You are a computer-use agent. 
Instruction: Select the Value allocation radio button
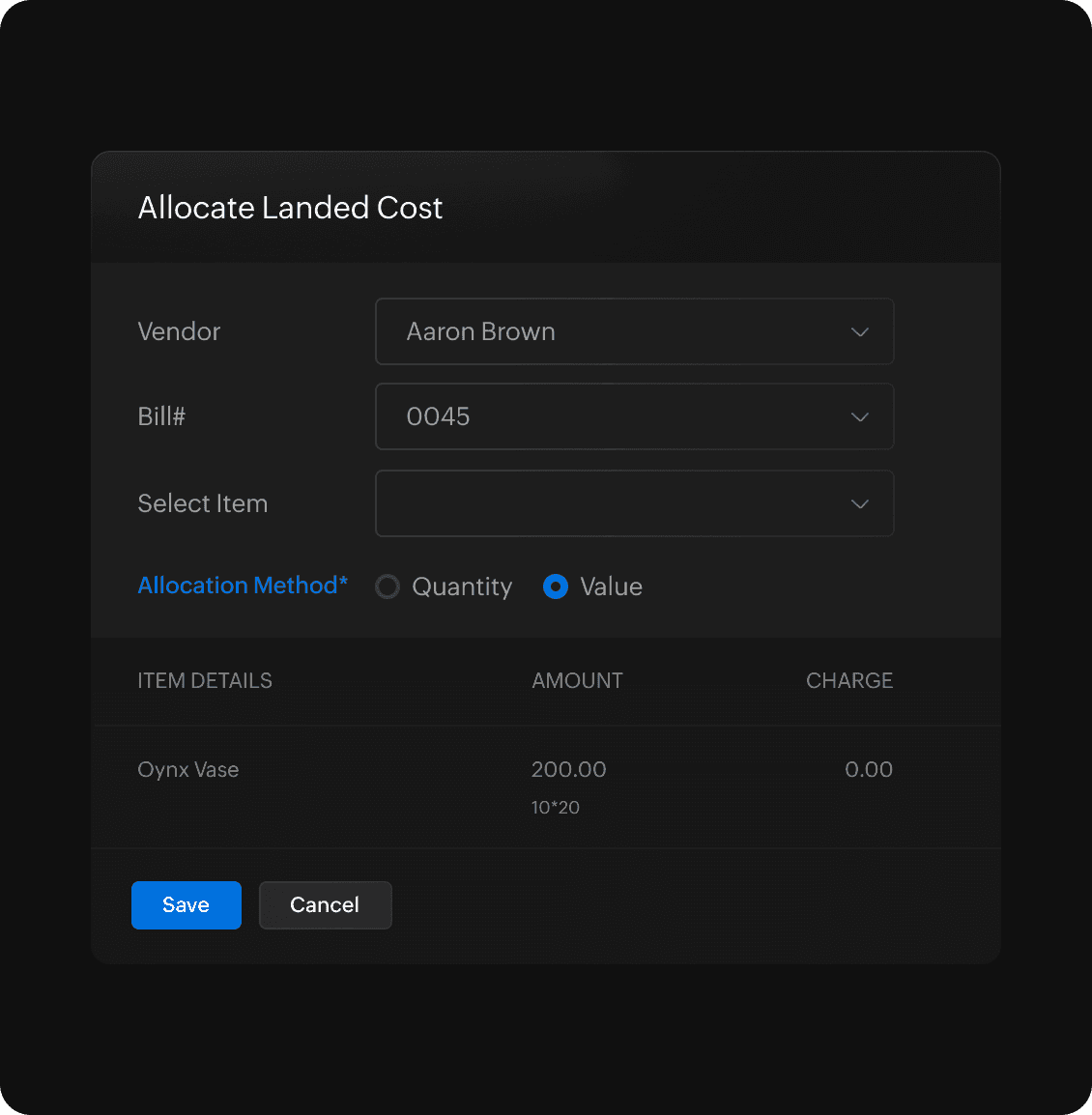(x=556, y=586)
